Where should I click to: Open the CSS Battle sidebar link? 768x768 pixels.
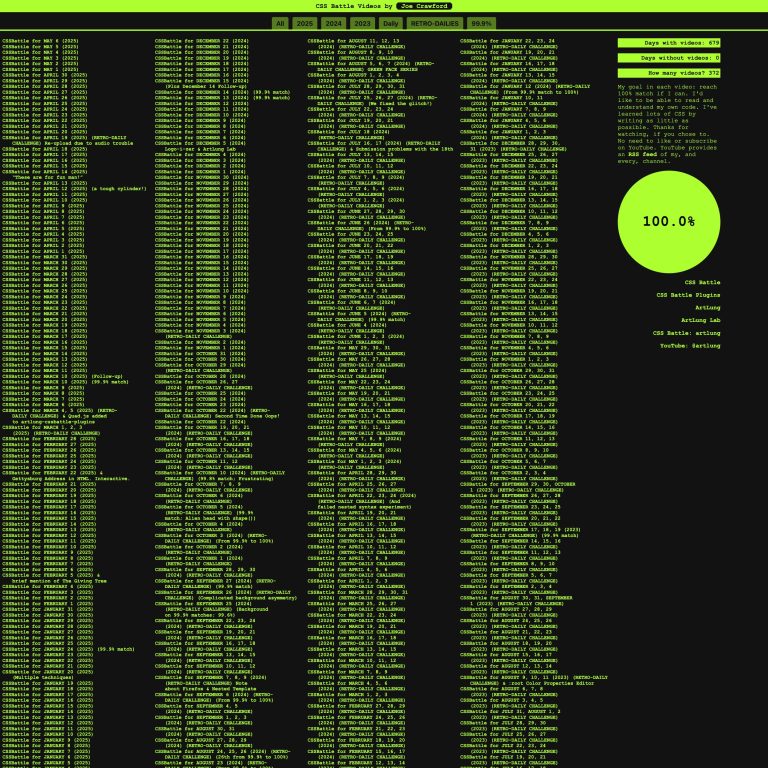[702, 283]
